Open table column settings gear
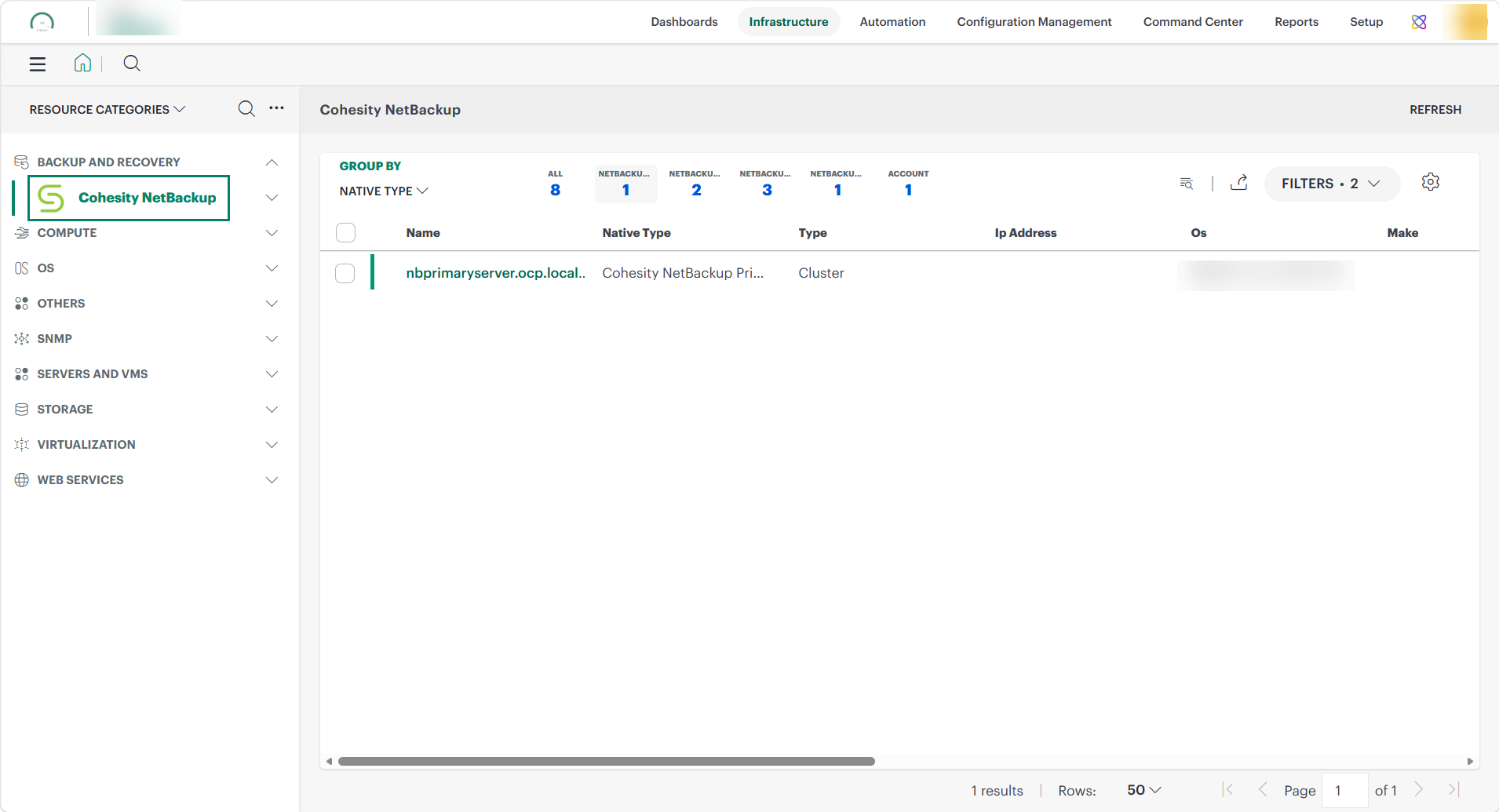Screen dimensions: 1499x812 [x=1431, y=182]
